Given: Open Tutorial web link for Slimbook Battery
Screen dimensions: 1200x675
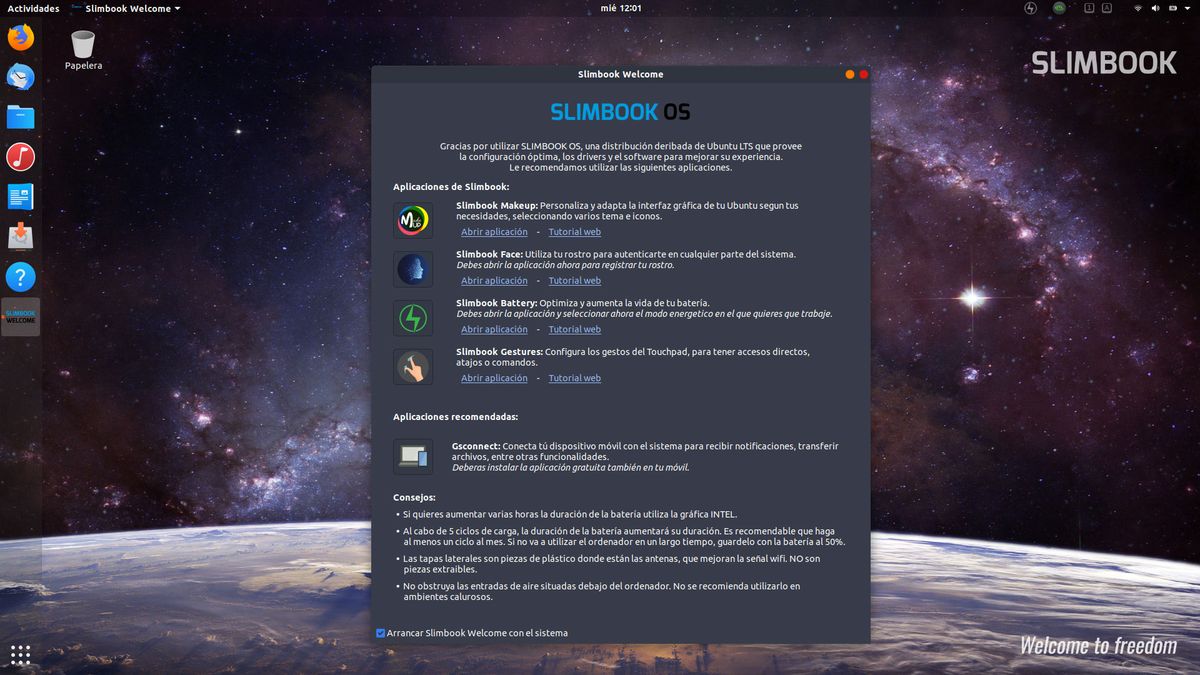Looking at the screenshot, I should coord(574,329).
